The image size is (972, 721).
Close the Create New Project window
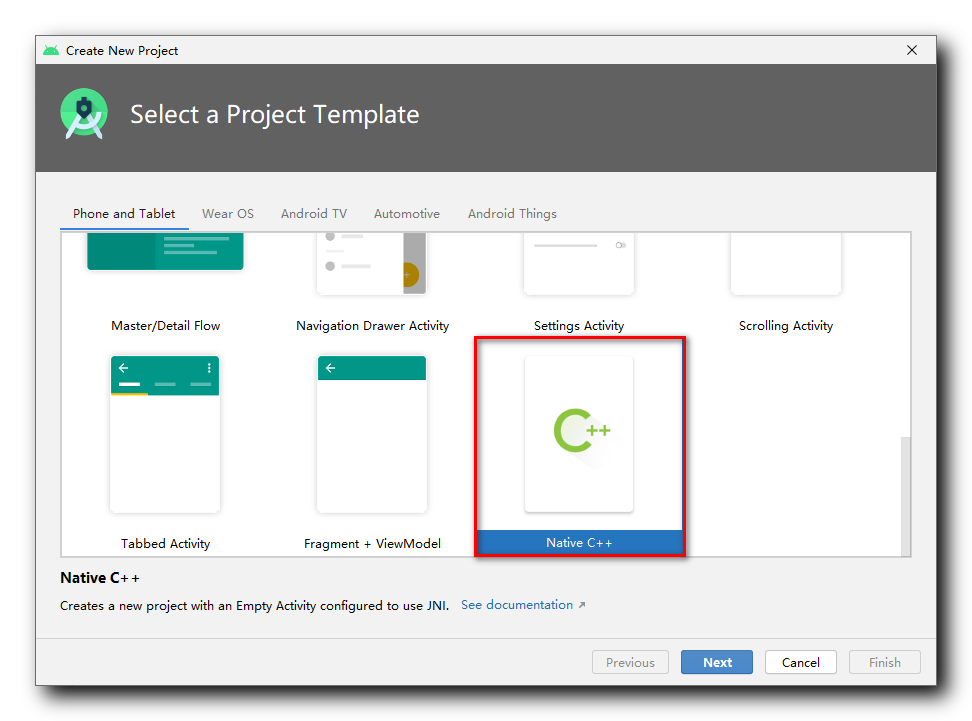(x=912, y=50)
